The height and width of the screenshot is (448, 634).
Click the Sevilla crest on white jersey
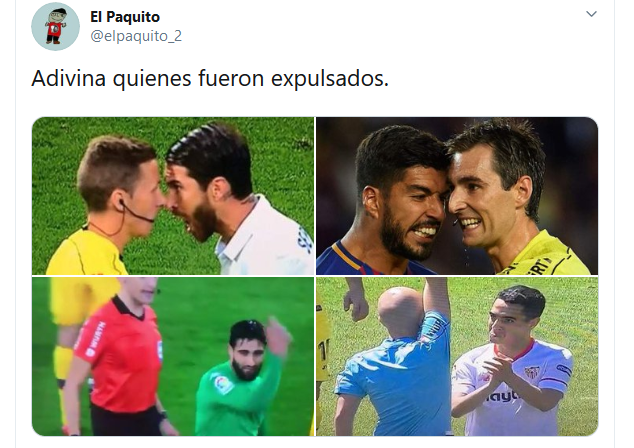pos(532,372)
